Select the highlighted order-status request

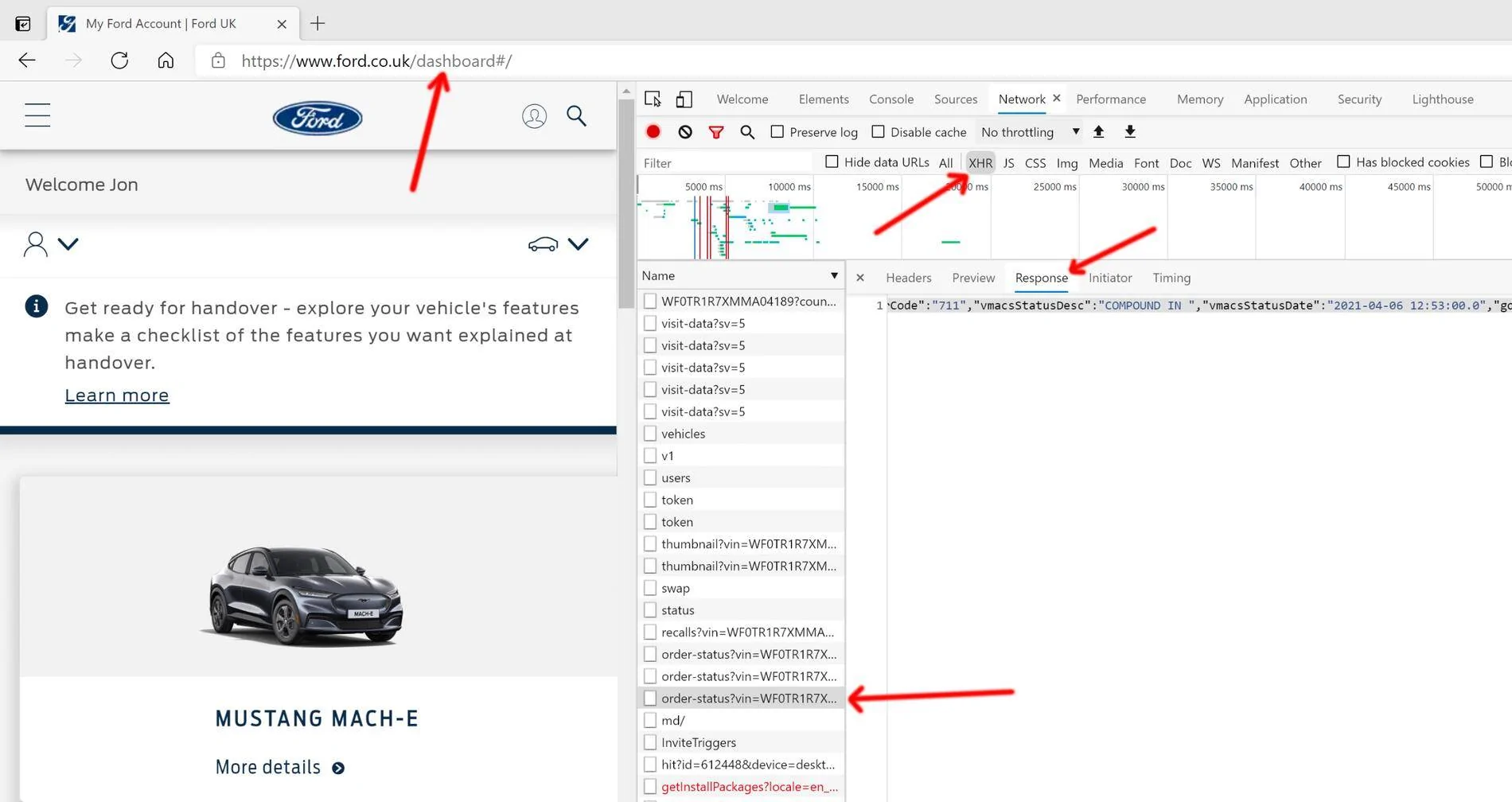pyautogui.click(x=741, y=699)
